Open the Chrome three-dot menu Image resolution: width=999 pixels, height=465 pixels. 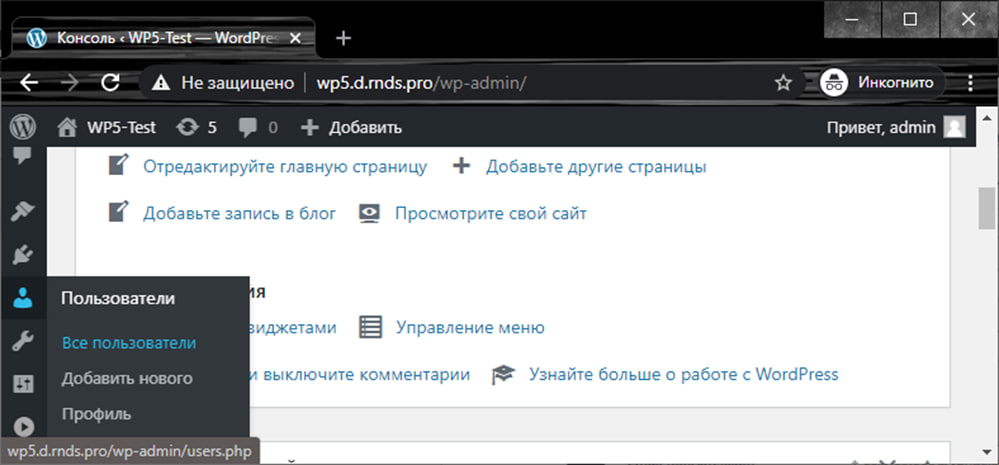970,83
